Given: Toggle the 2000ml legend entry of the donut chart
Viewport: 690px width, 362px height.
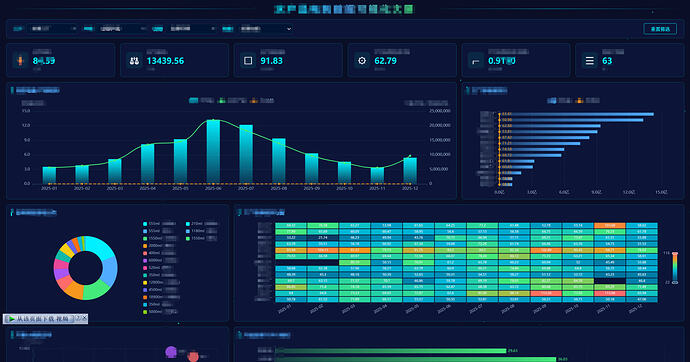Looking at the screenshot, I should tap(160, 245).
